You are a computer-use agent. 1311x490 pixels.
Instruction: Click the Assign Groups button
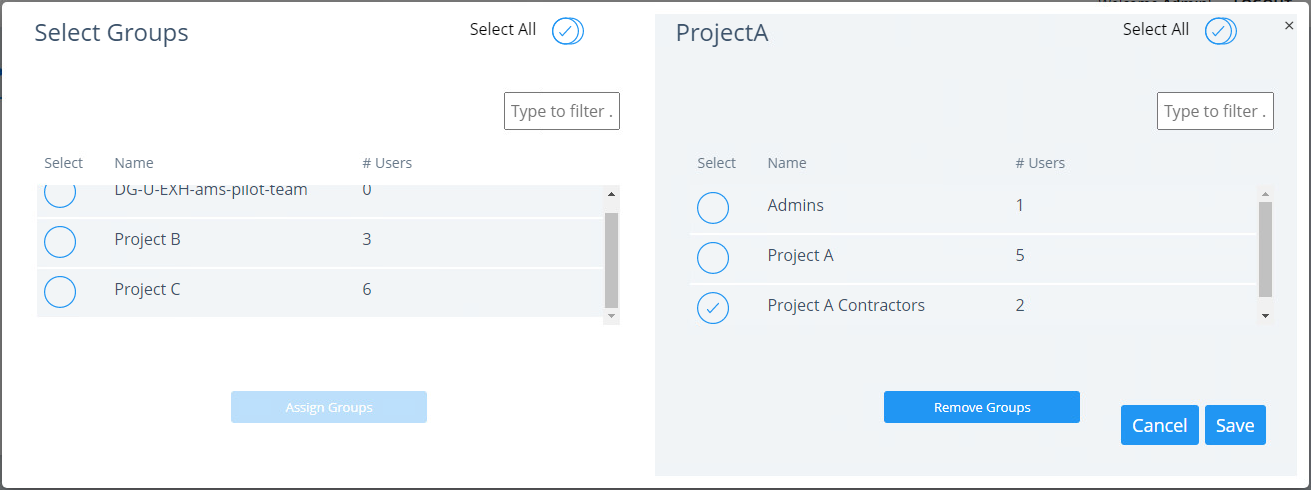click(328, 407)
